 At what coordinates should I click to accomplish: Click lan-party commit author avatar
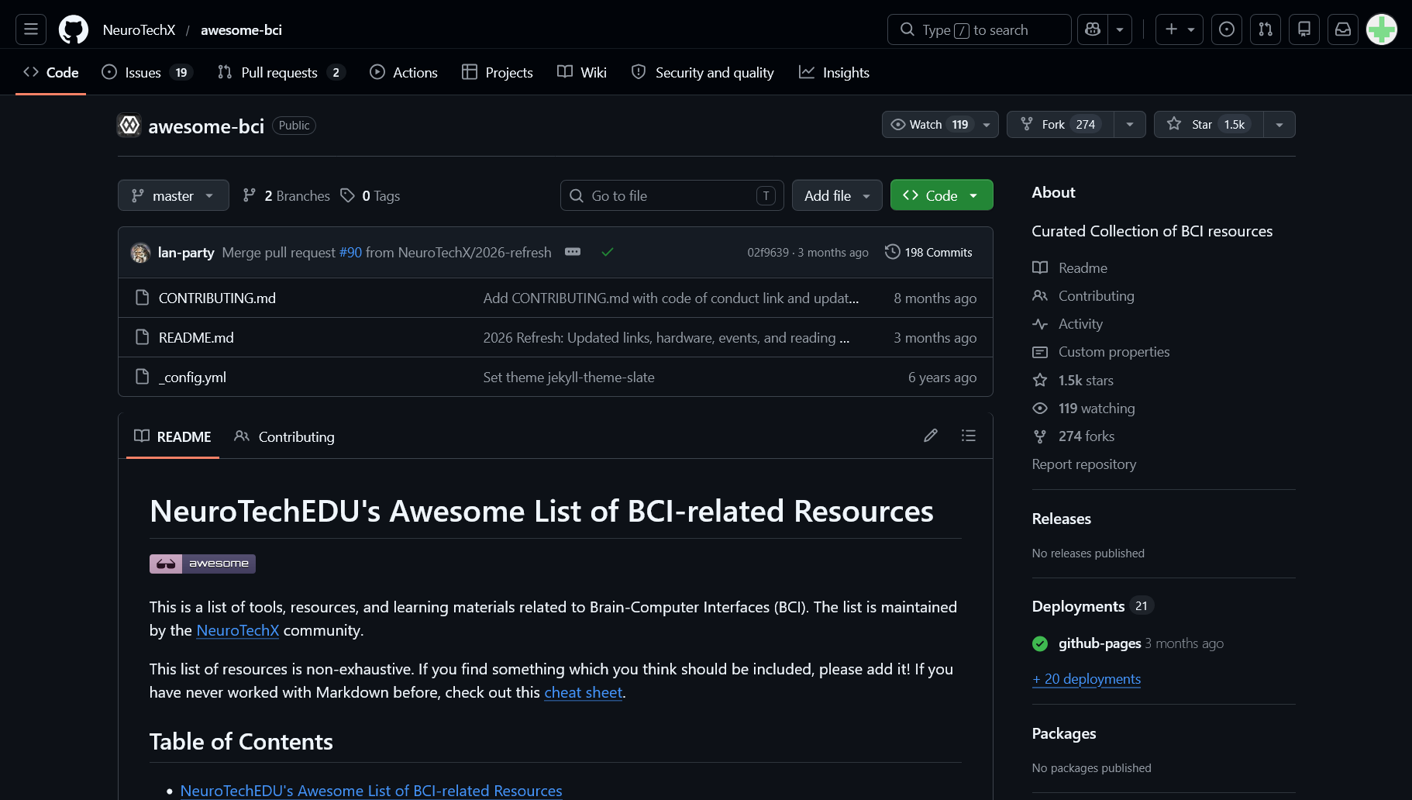(x=140, y=253)
